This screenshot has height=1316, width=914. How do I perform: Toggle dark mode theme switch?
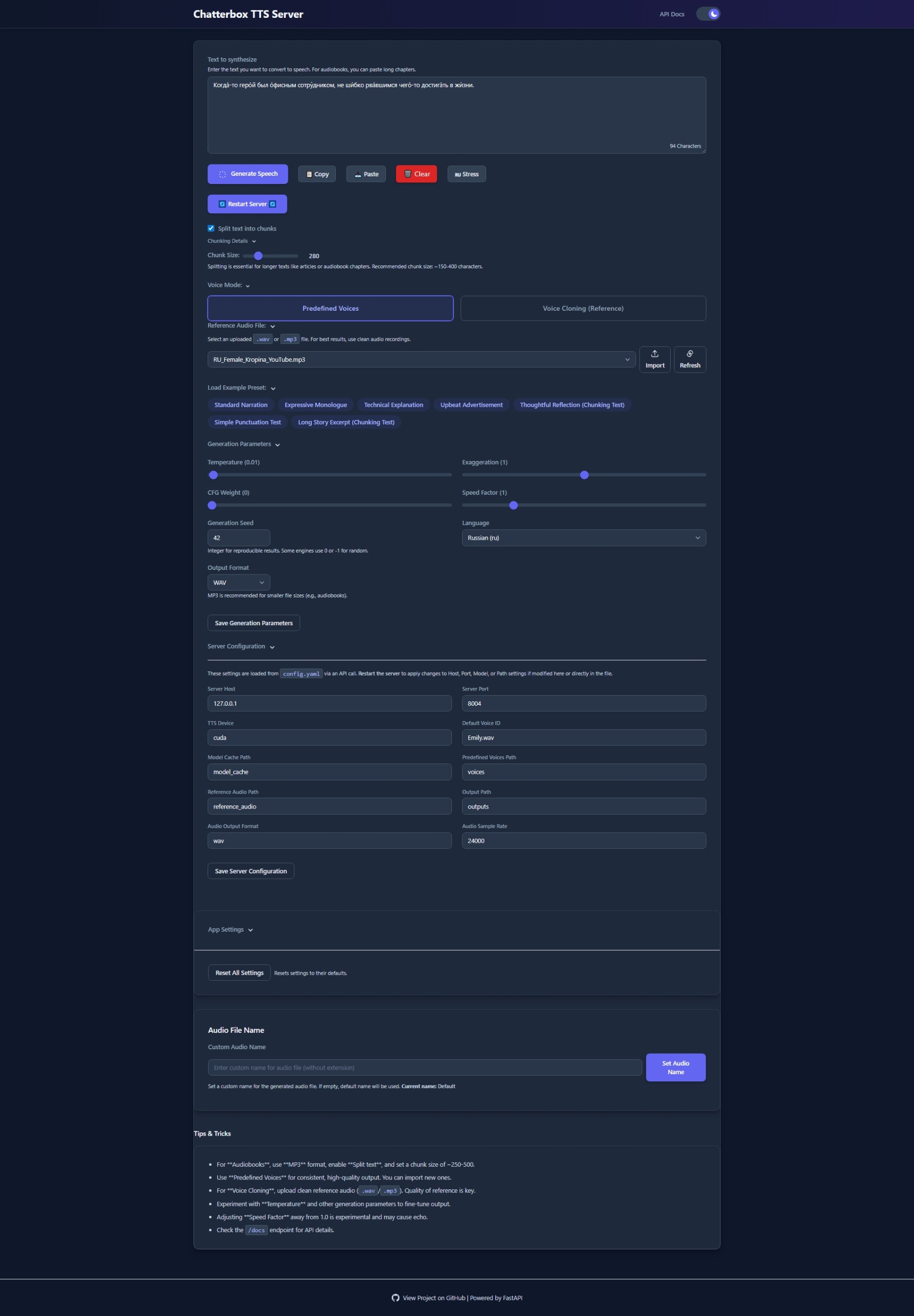[708, 14]
